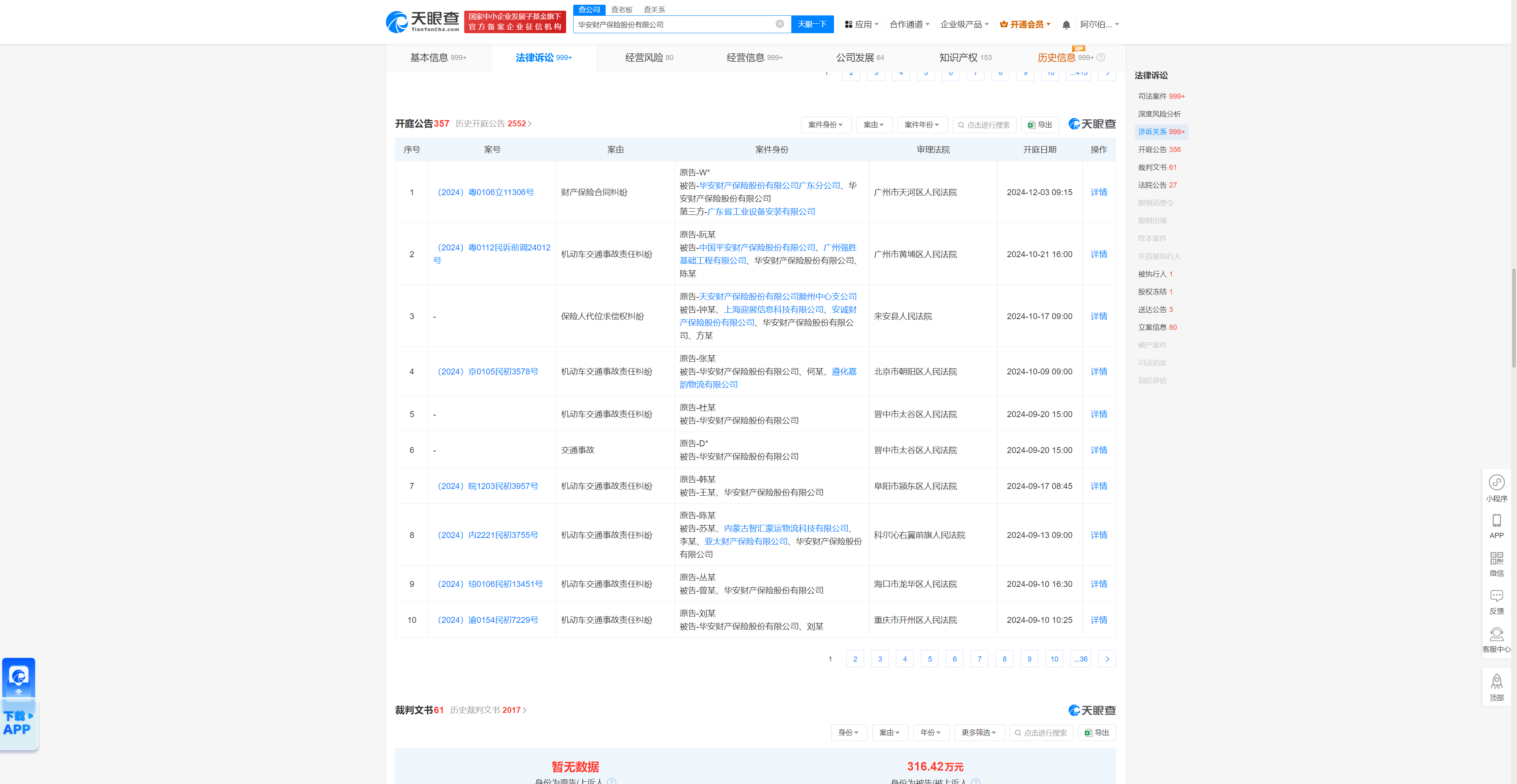Open sidebar item 裁判文书 61

[1157, 168]
